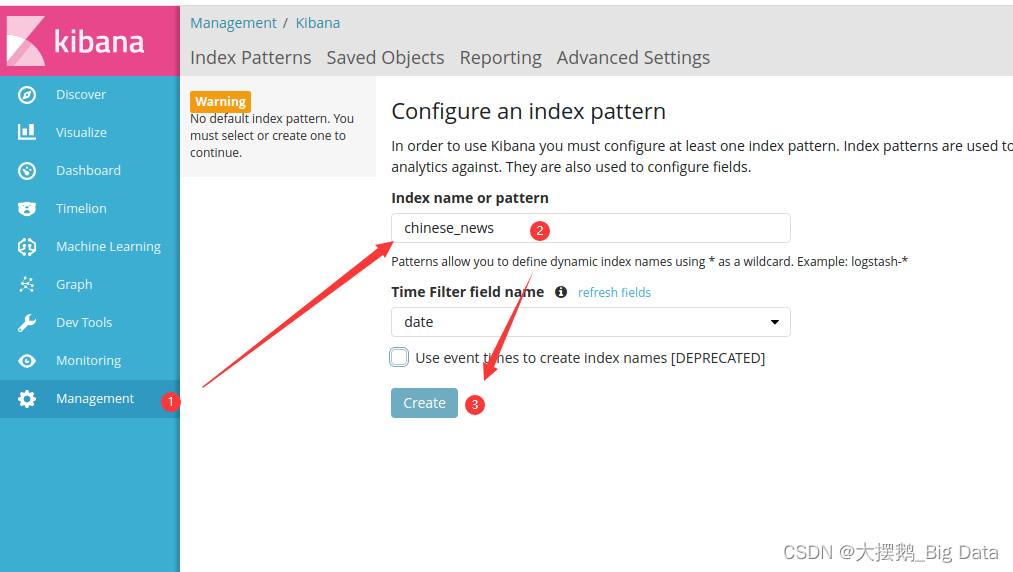The width and height of the screenshot is (1013, 572).
Task: Click dropdown arrow of date select
Action: pyautogui.click(x=775, y=322)
